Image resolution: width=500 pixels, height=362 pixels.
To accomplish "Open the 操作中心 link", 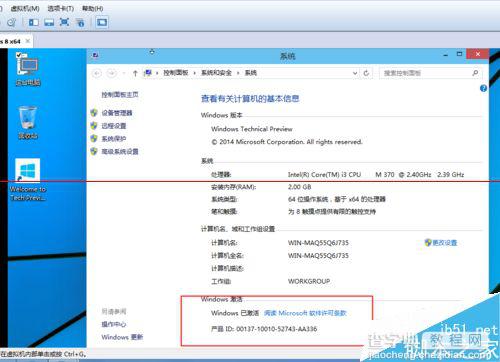I will click(x=114, y=324).
